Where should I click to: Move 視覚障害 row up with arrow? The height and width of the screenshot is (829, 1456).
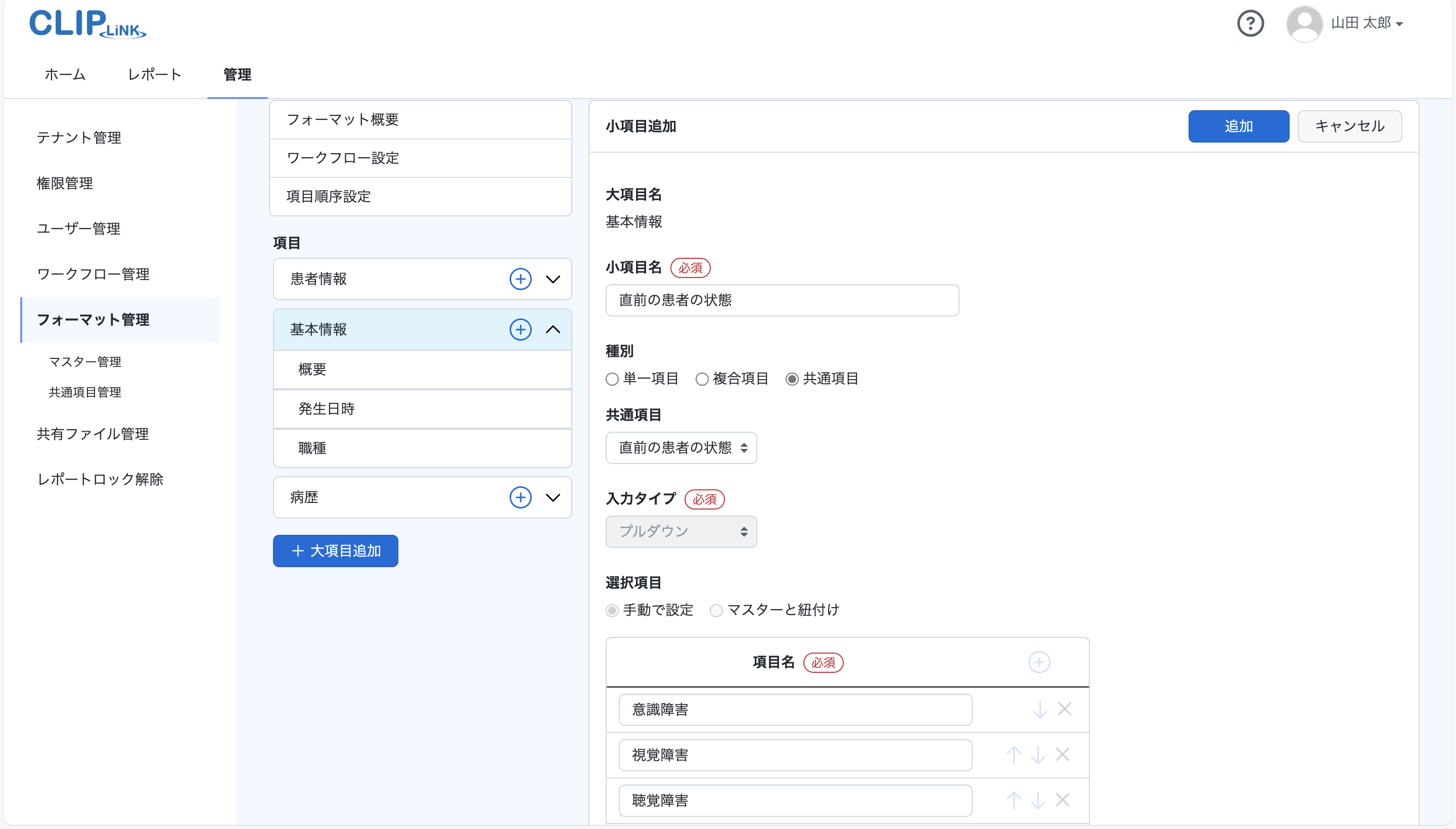[1013, 755]
